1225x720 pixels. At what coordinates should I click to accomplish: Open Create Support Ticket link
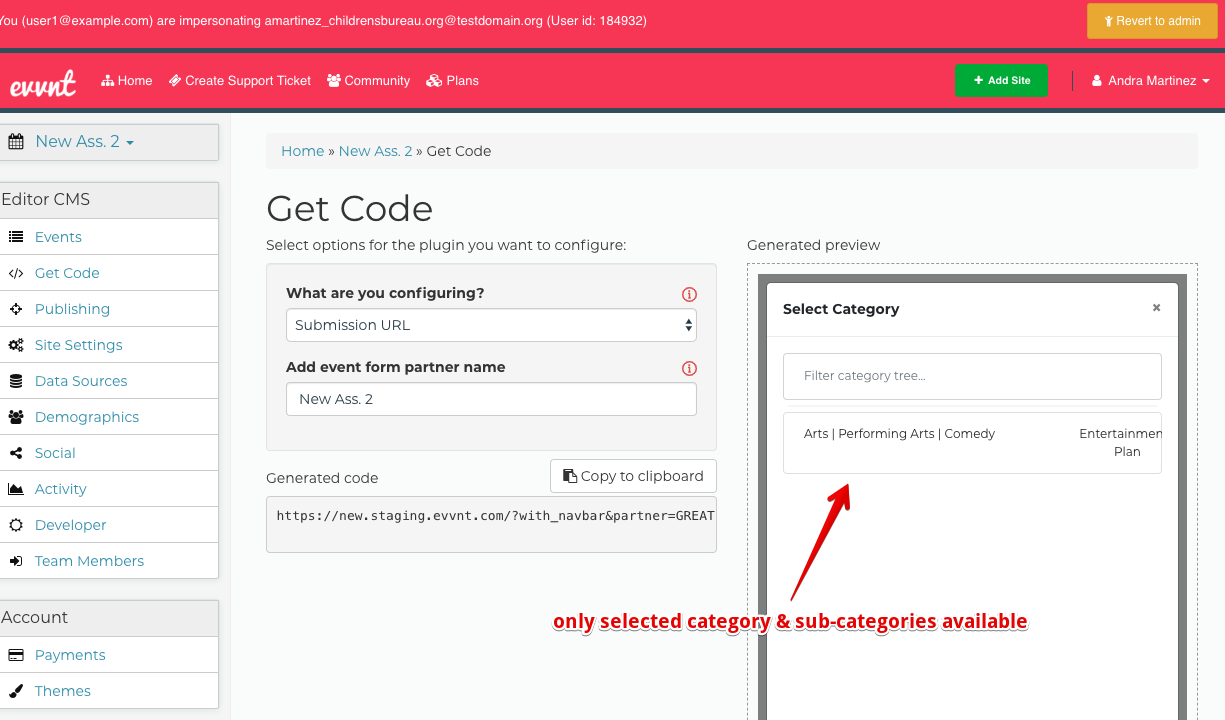pyautogui.click(x=240, y=81)
